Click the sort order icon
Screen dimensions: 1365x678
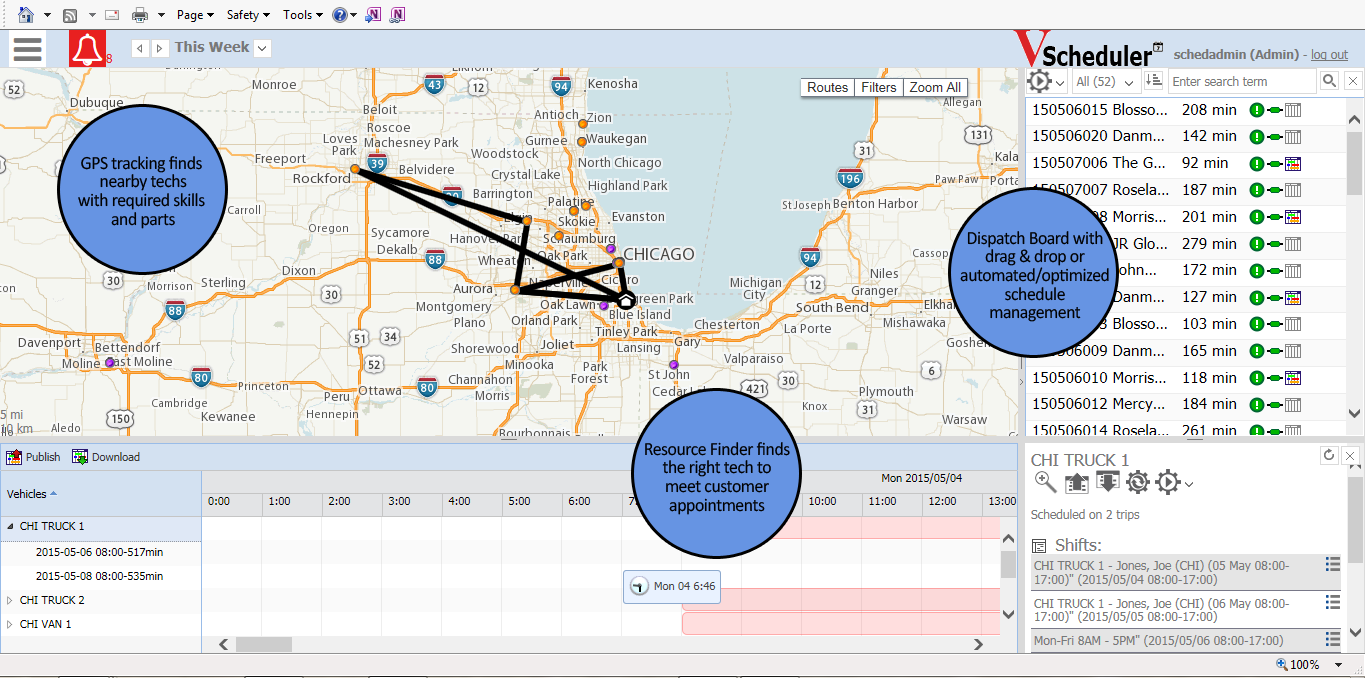point(1154,81)
